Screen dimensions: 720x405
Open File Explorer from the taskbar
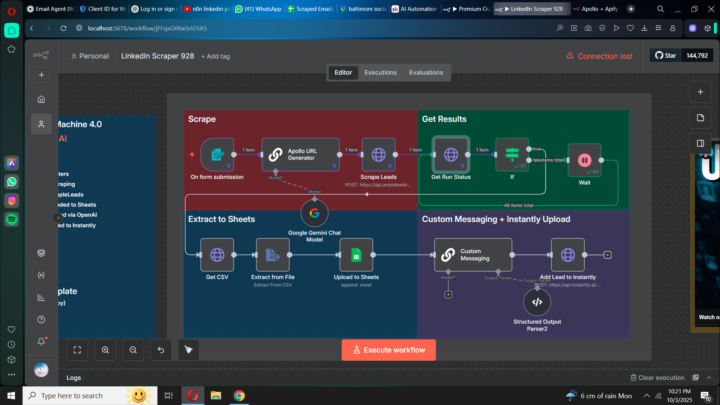coord(216,395)
